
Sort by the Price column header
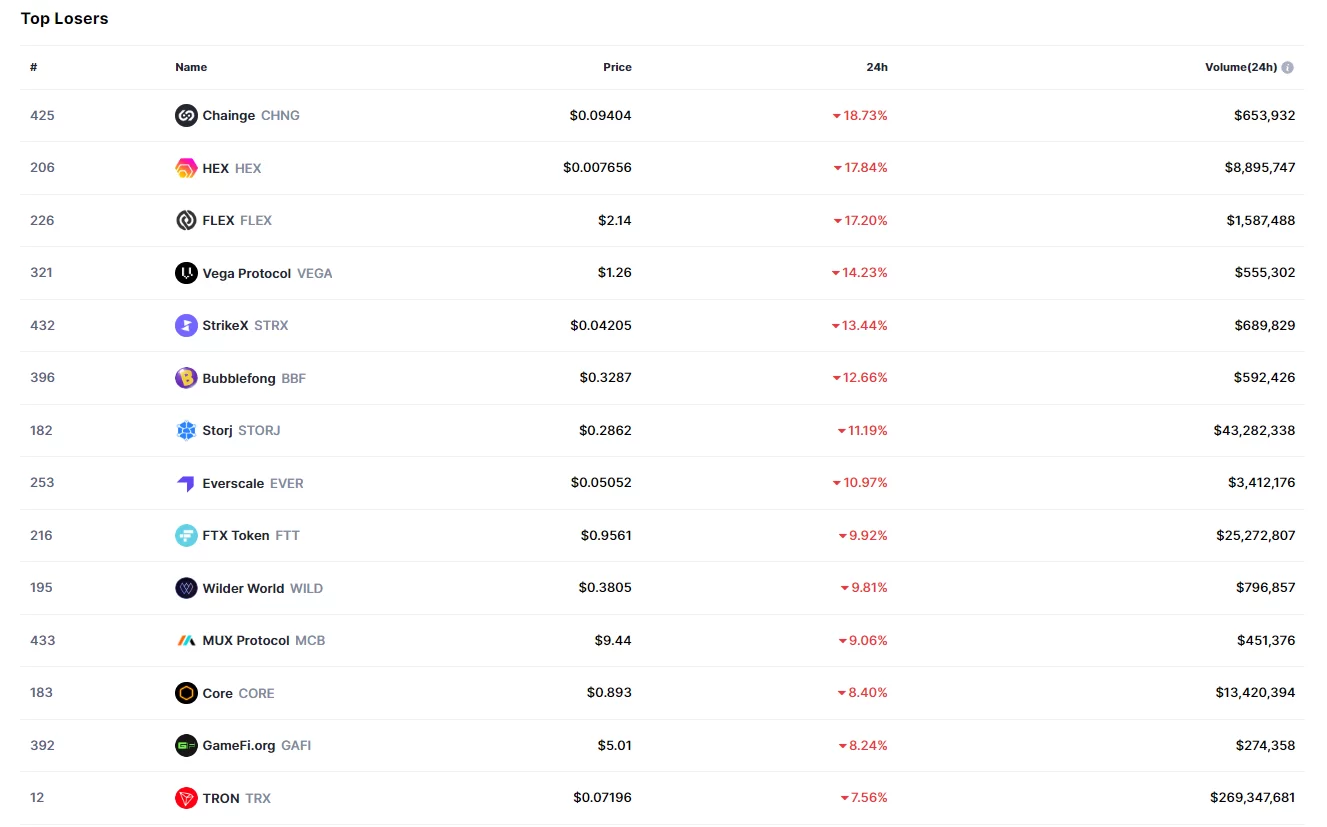pyautogui.click(x=617, y=67)
